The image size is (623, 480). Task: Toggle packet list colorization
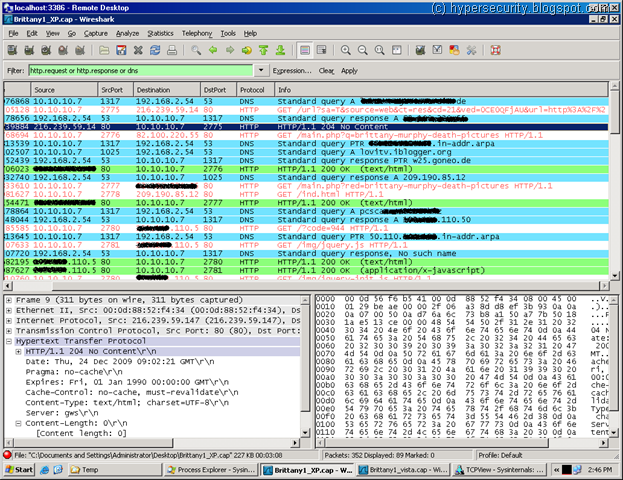tap(305, 50)
